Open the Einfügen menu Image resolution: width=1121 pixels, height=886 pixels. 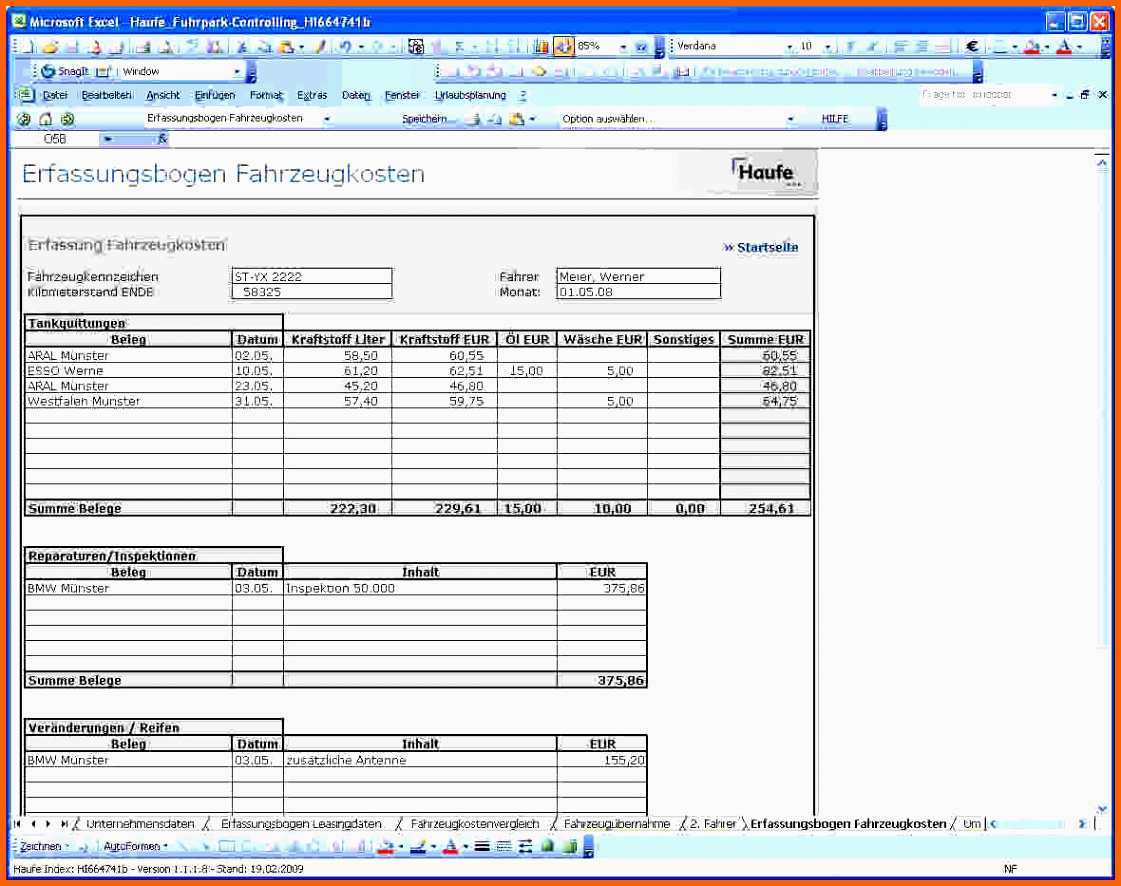214,95
